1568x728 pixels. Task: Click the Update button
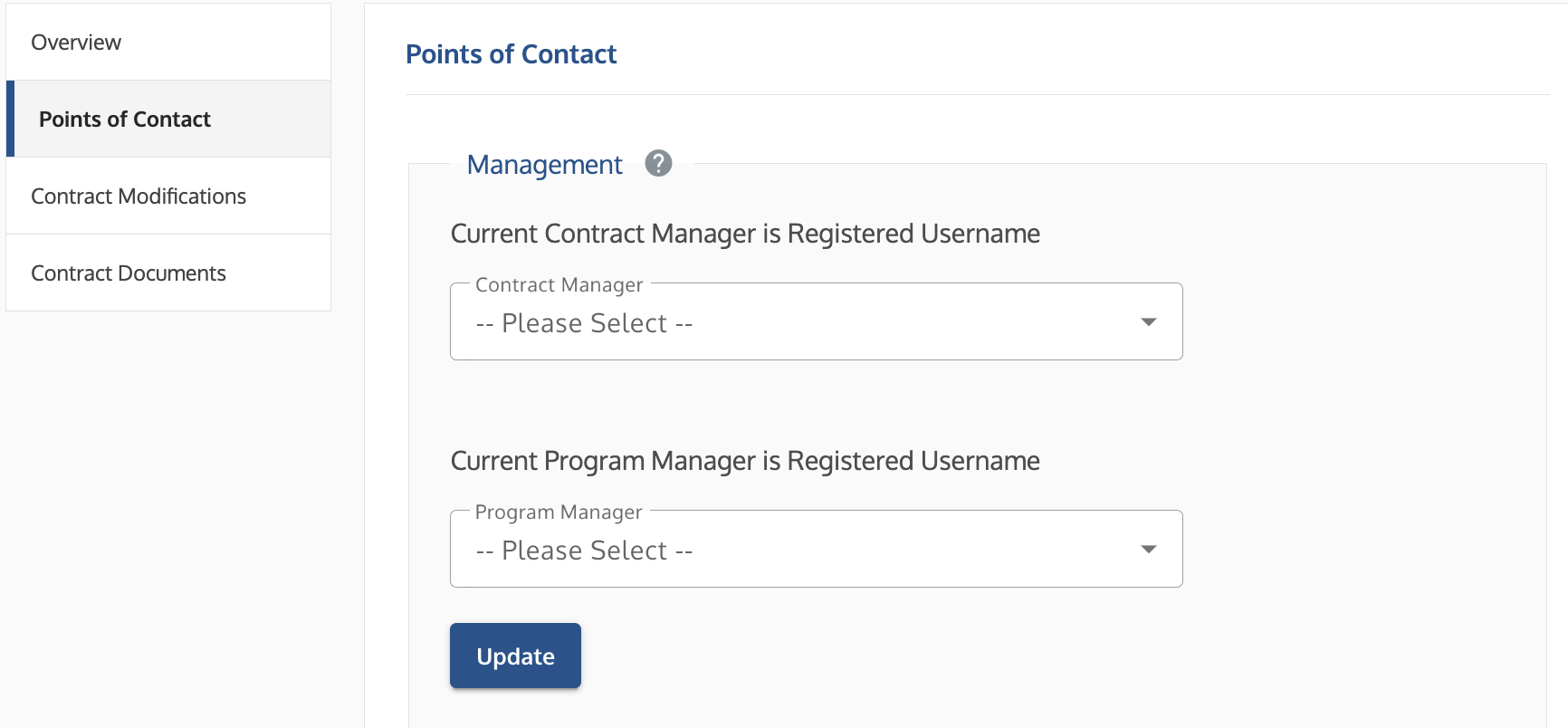click(x=515, y=656)
